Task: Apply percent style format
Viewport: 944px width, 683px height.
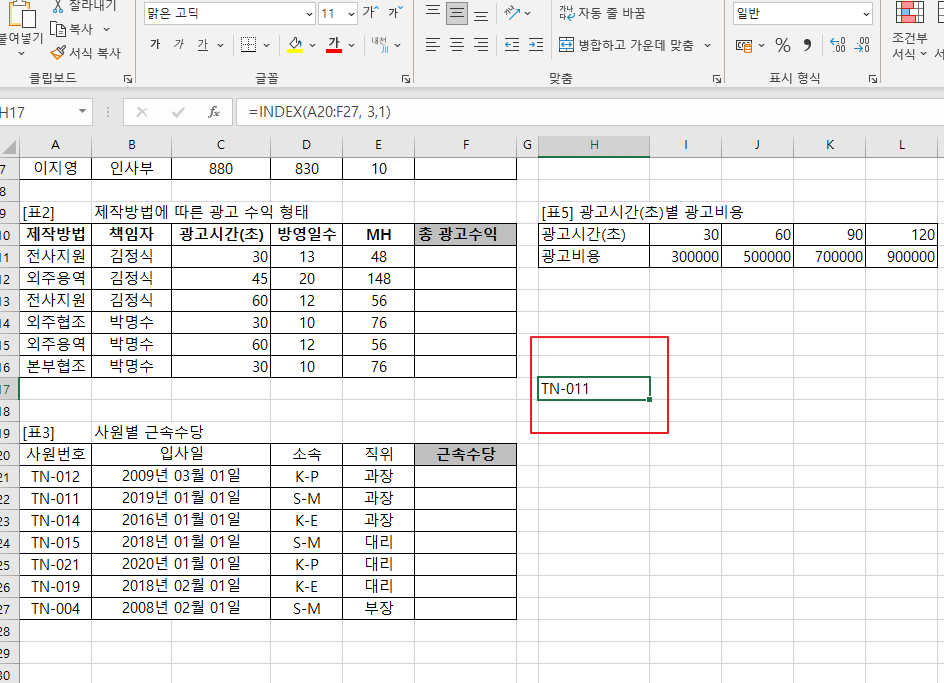Action: coord(783,45)
